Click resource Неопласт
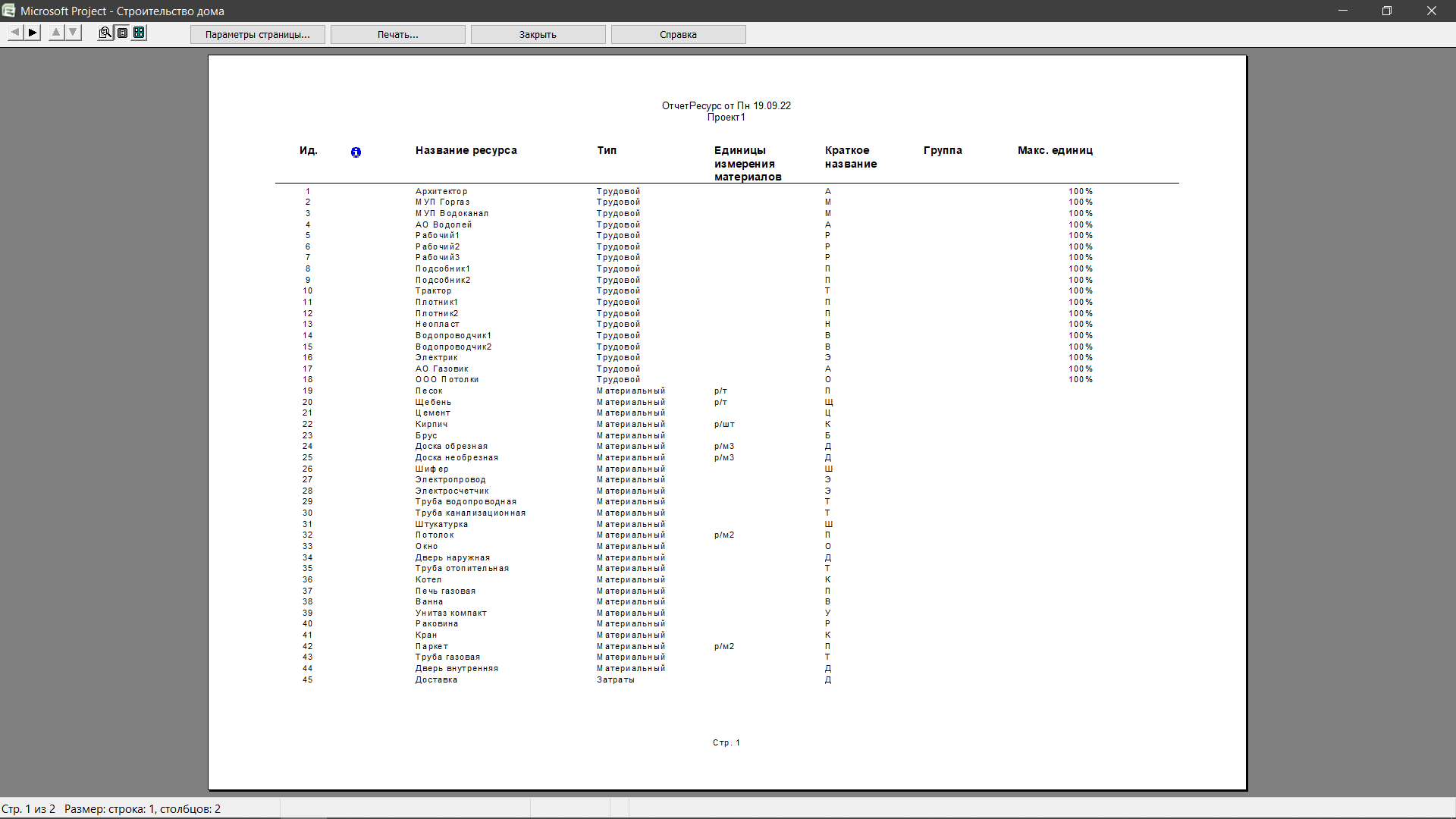The height and width of the screenshot is (819, 1456). pyautogui.click(x=438, y=325)
